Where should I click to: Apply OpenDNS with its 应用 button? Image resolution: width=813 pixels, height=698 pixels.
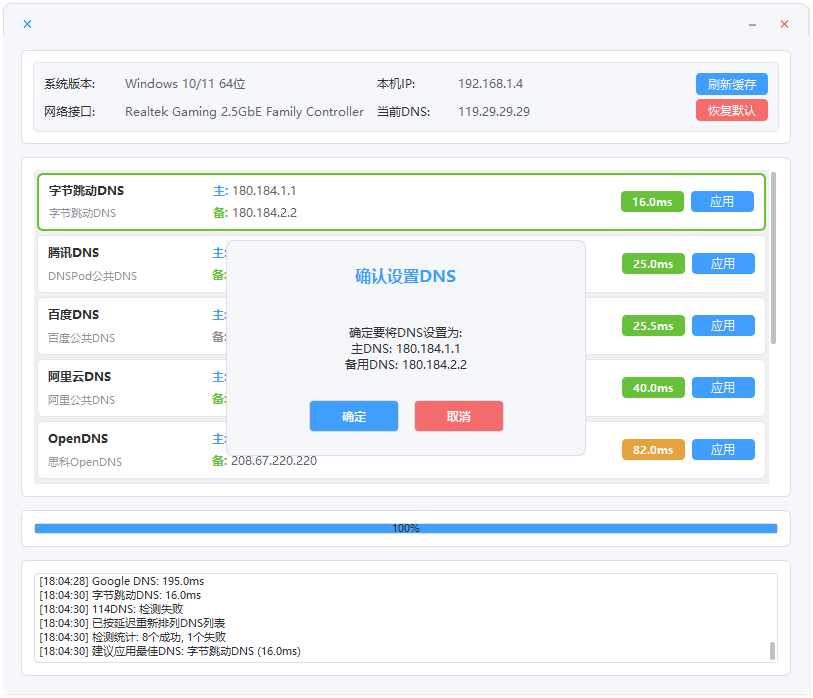pyautogui.click(x=723, y=449)
